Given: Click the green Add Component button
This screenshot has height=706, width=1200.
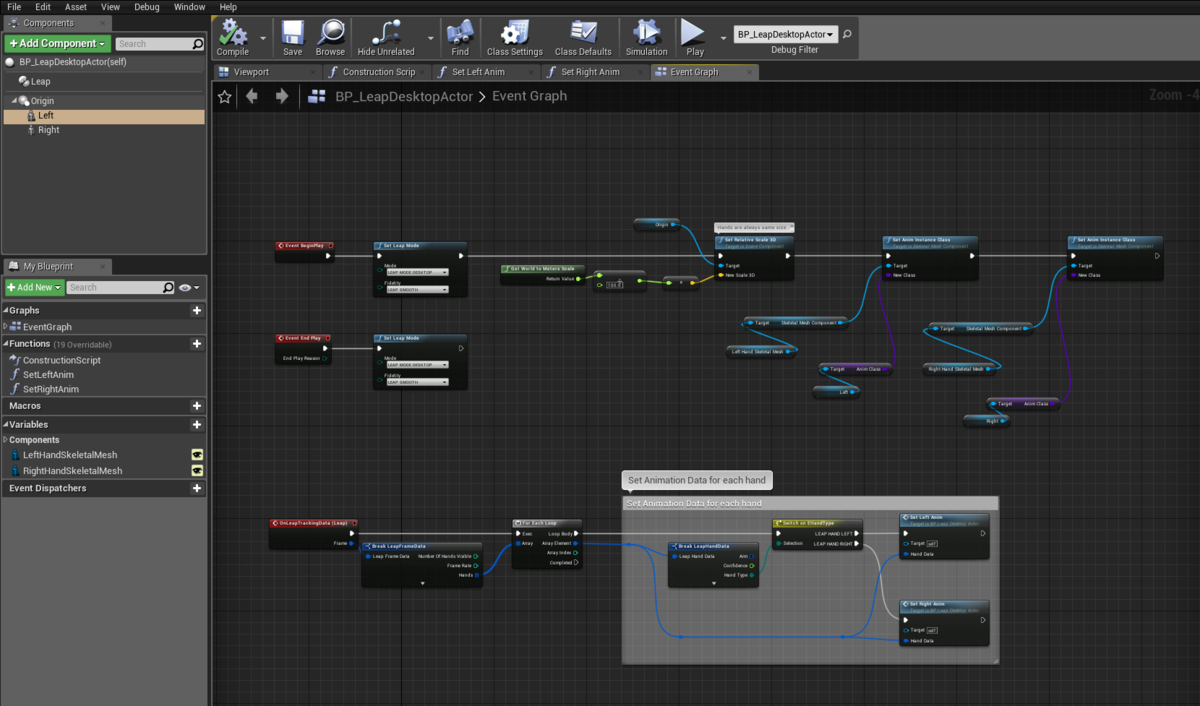Looking at the screenshot, I should tap(56, 44).
